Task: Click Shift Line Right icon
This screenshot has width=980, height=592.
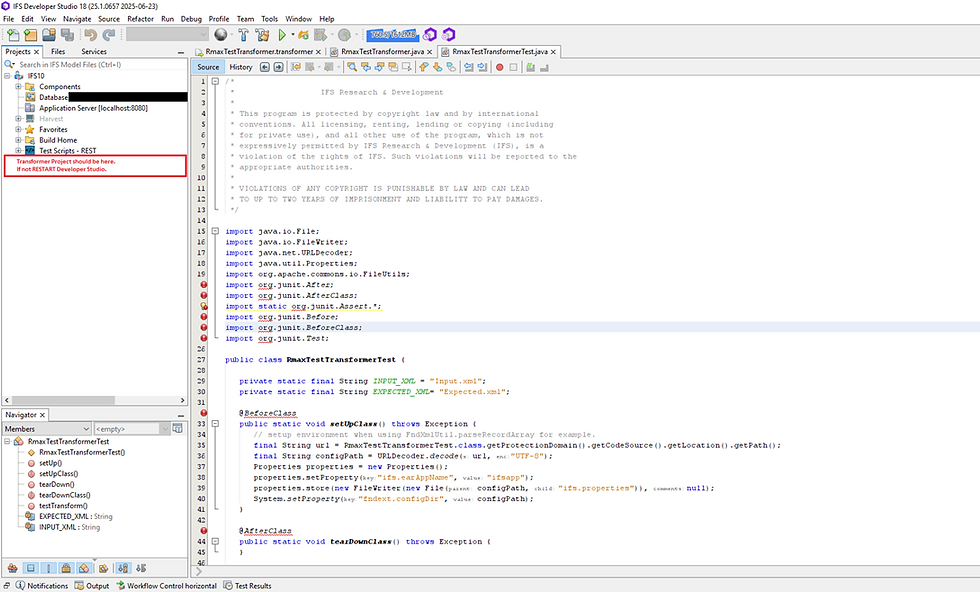Action: pyautogui.click(x=482, y=67)
